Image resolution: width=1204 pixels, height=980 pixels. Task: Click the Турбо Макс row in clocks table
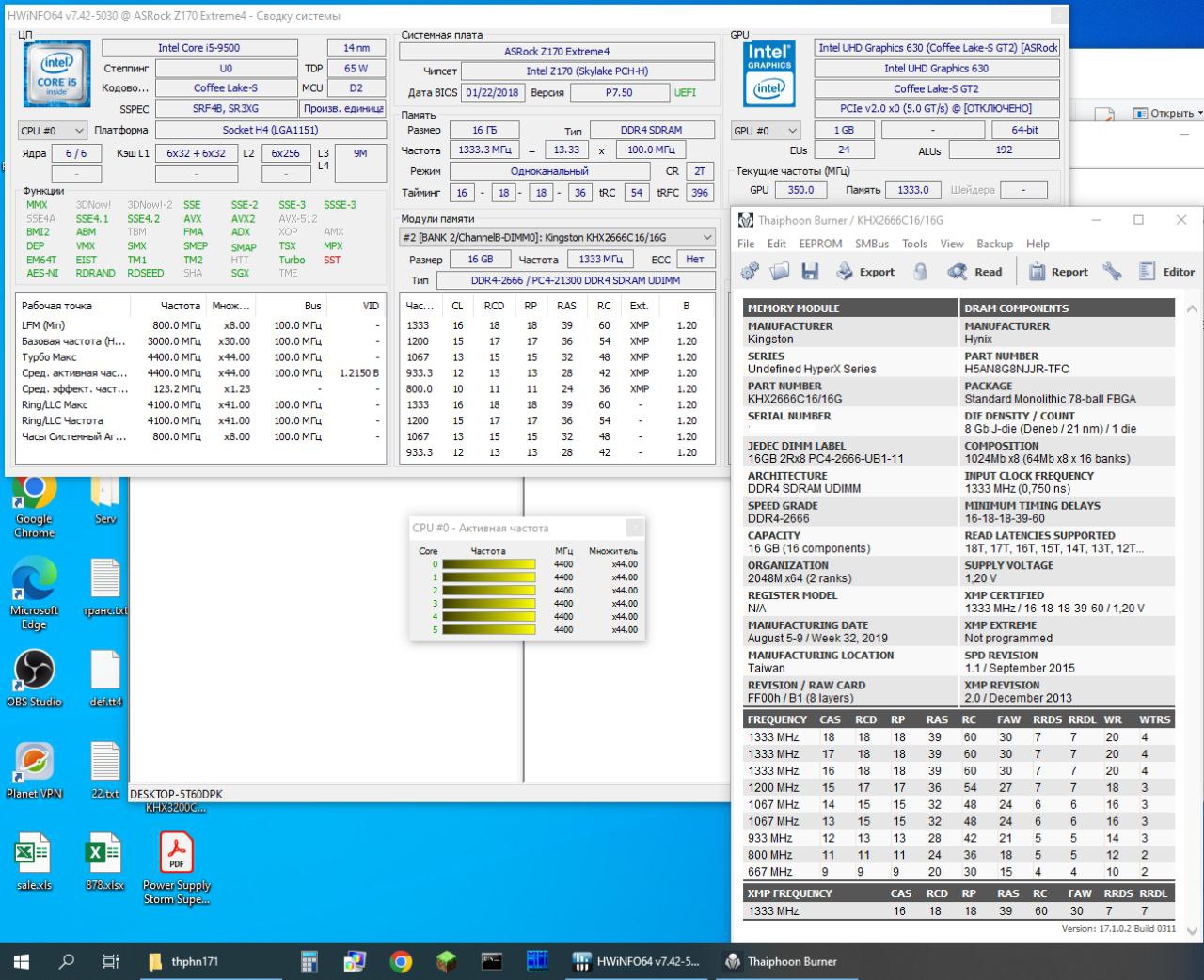[200, 357]
